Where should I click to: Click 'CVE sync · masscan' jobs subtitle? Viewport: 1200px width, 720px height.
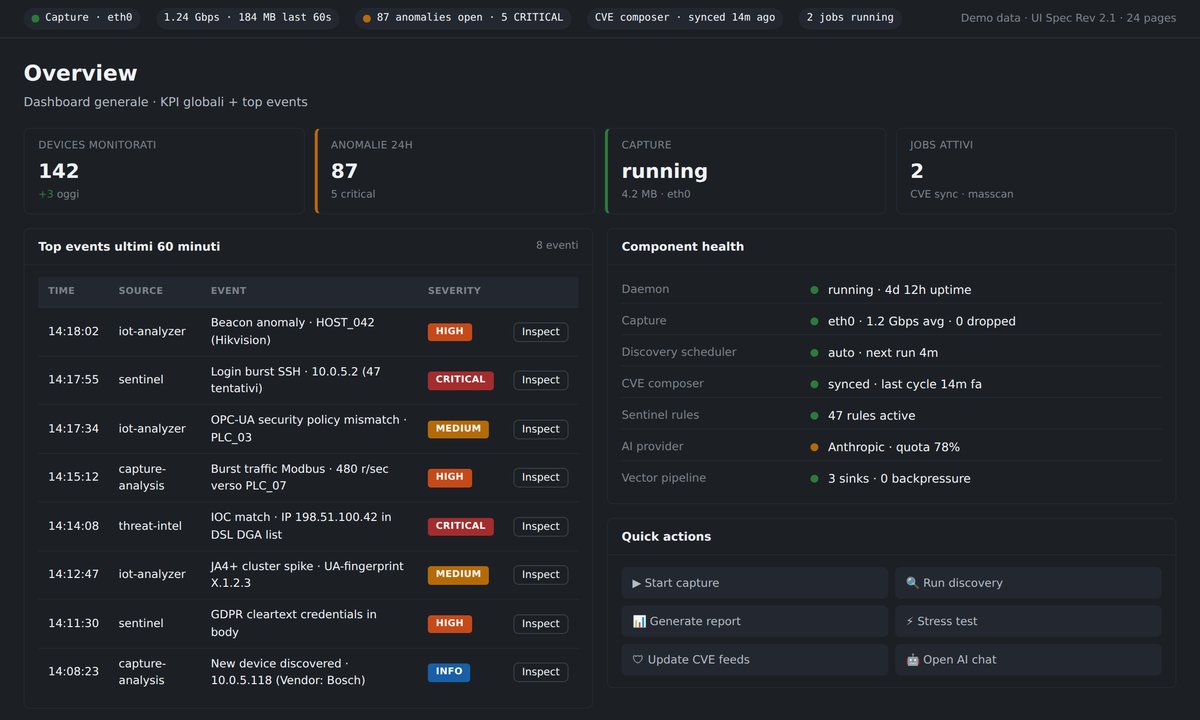(x=961, y=194)
